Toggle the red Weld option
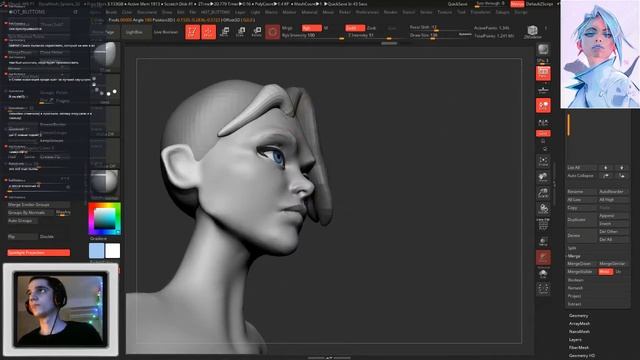 [x=606, y=272]
